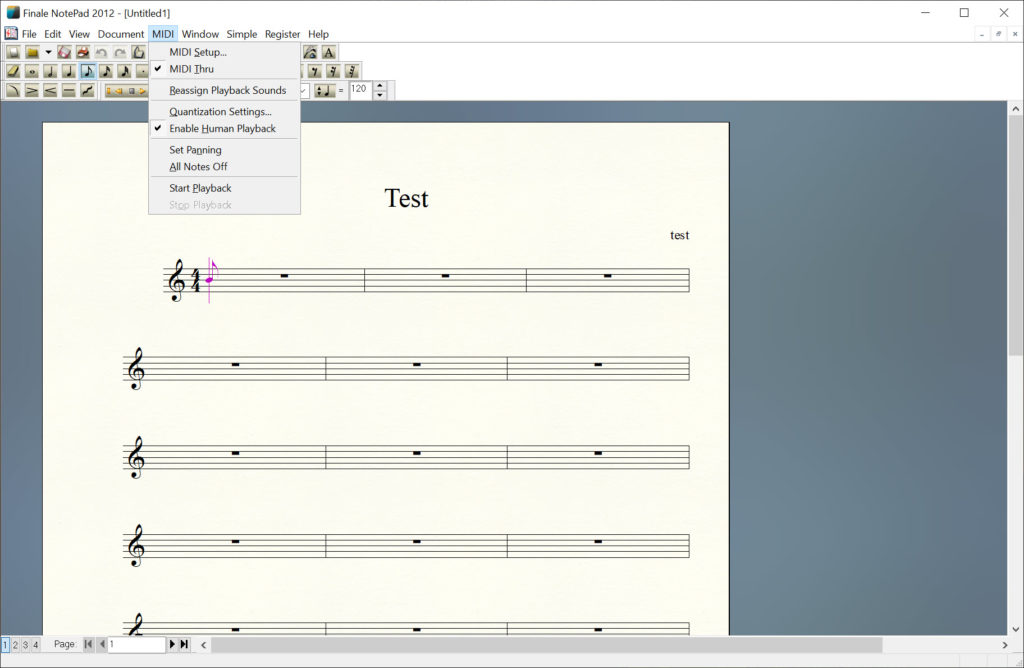This screenshot has height=668, width=1024.
Task: Open the Simple menu
Action: pos(242,34)
